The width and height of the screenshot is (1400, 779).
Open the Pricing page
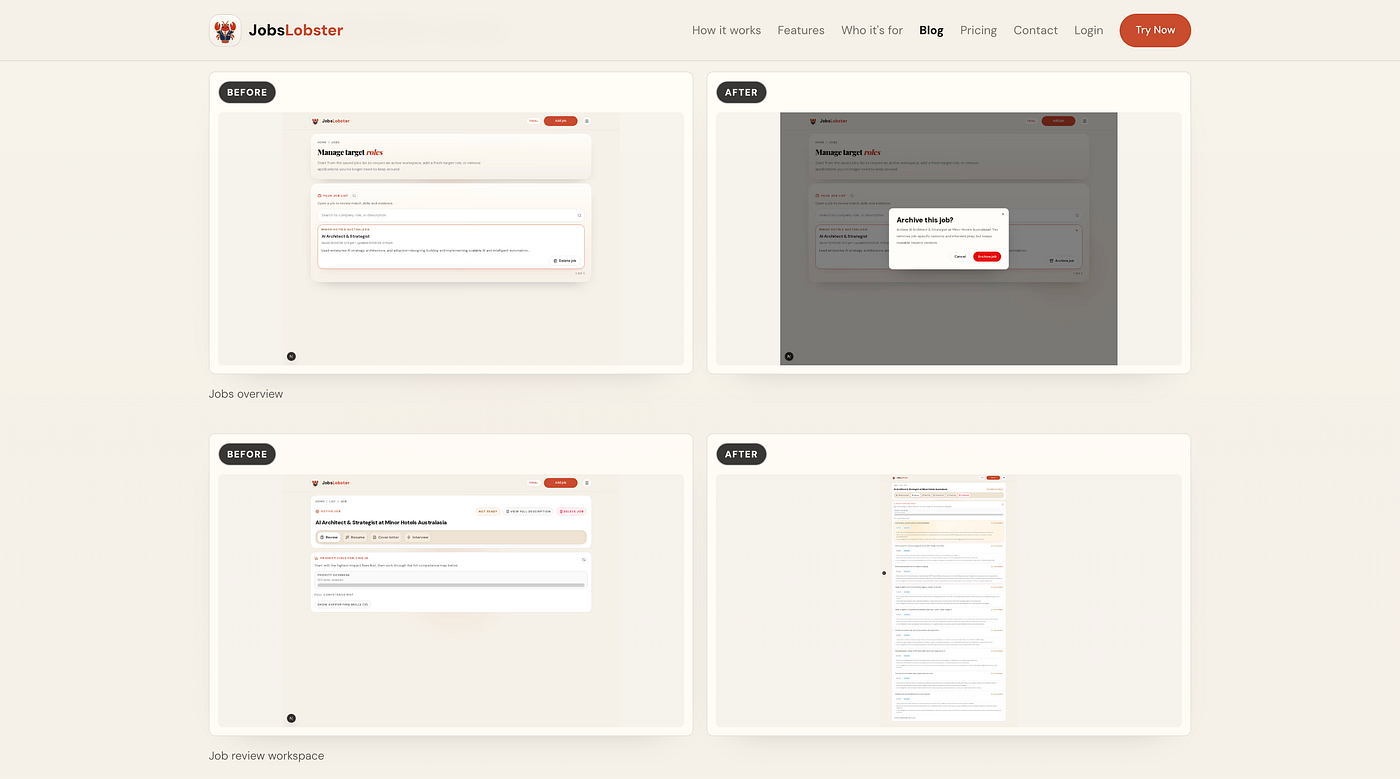pos(978,30)
